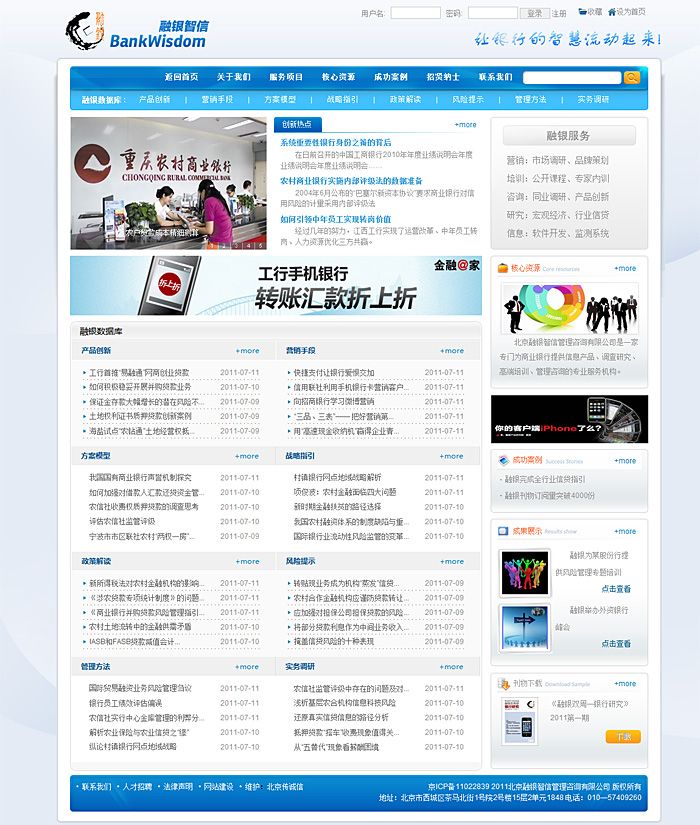Open 评估农信社监管评级 article
700x825 pixels.
[122, 521]
